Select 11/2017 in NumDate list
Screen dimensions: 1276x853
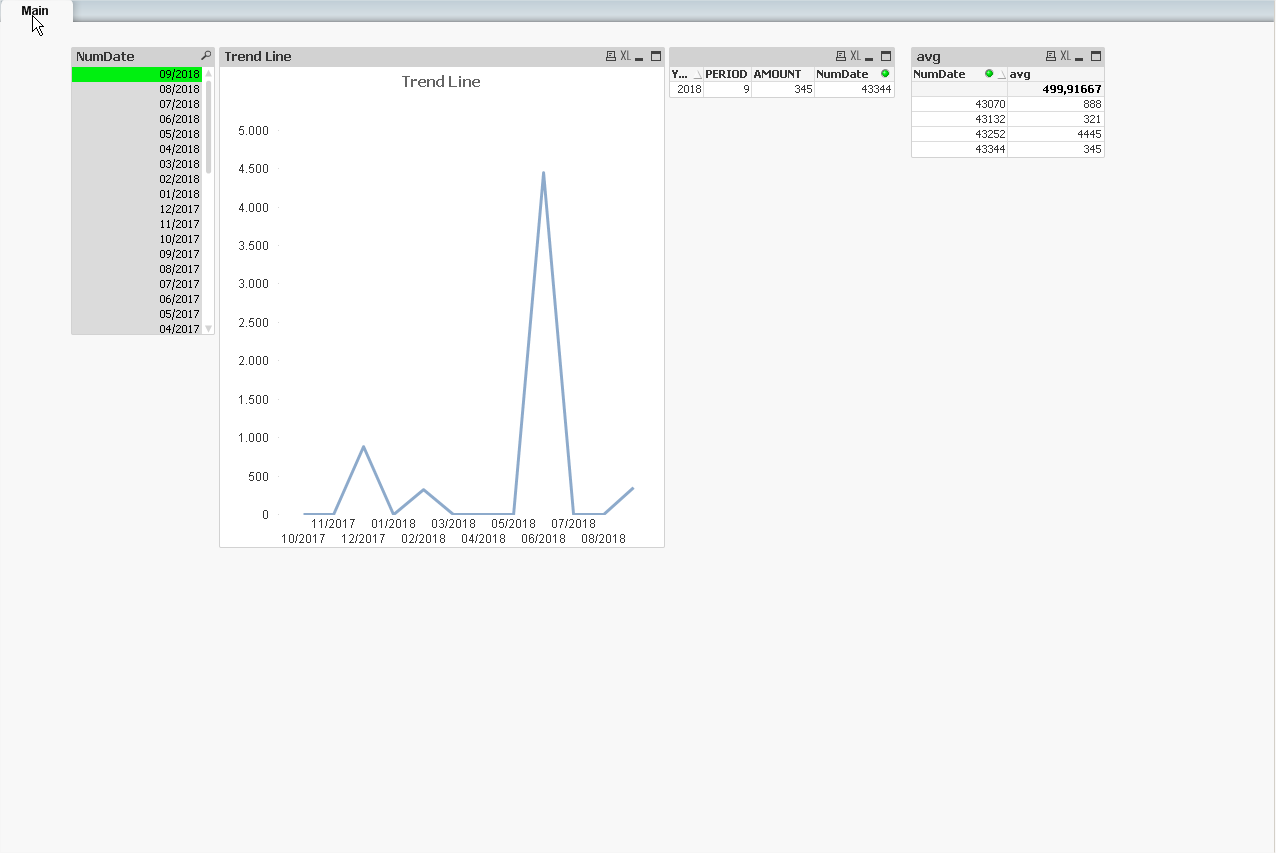[x=137, y=224]
